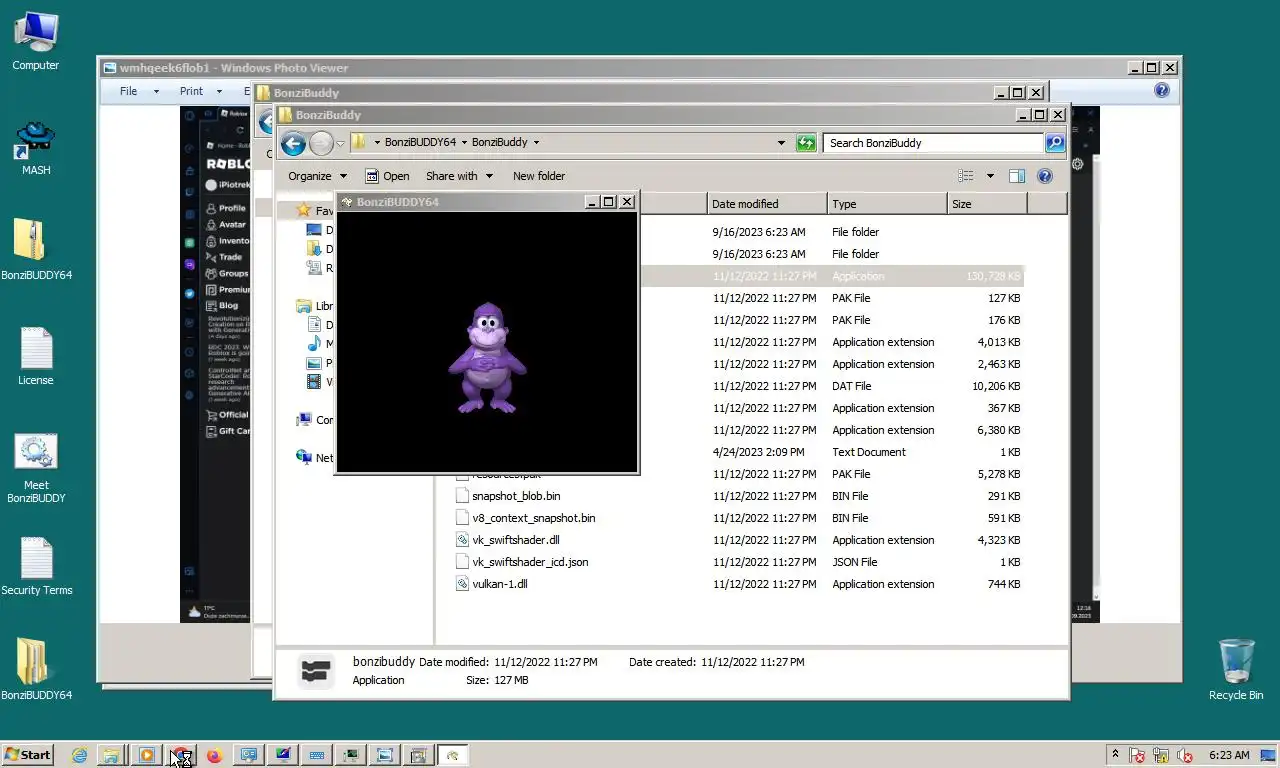
Task: Launch Firefox from the taskbar
Action: tap(214, 755)
